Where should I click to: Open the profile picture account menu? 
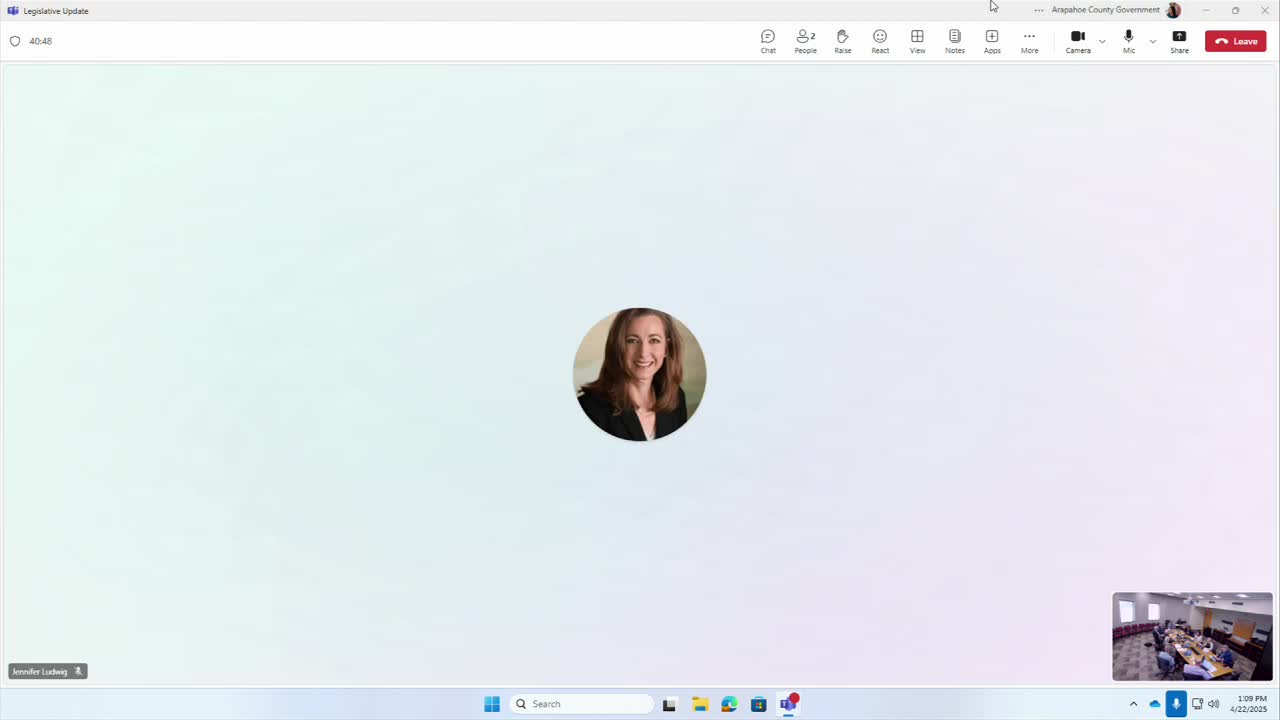(1173, 10)
